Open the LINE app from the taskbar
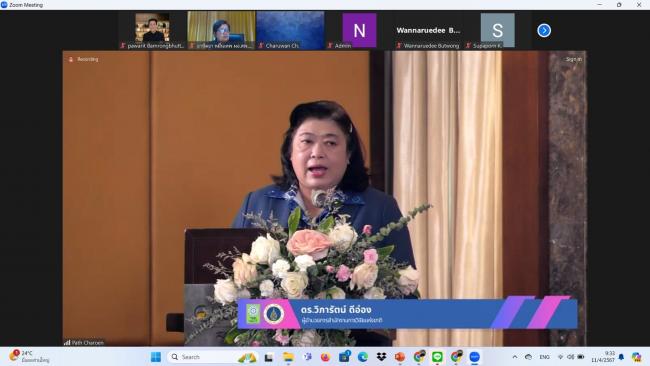650x366 pixels. (x=437, y=357)
